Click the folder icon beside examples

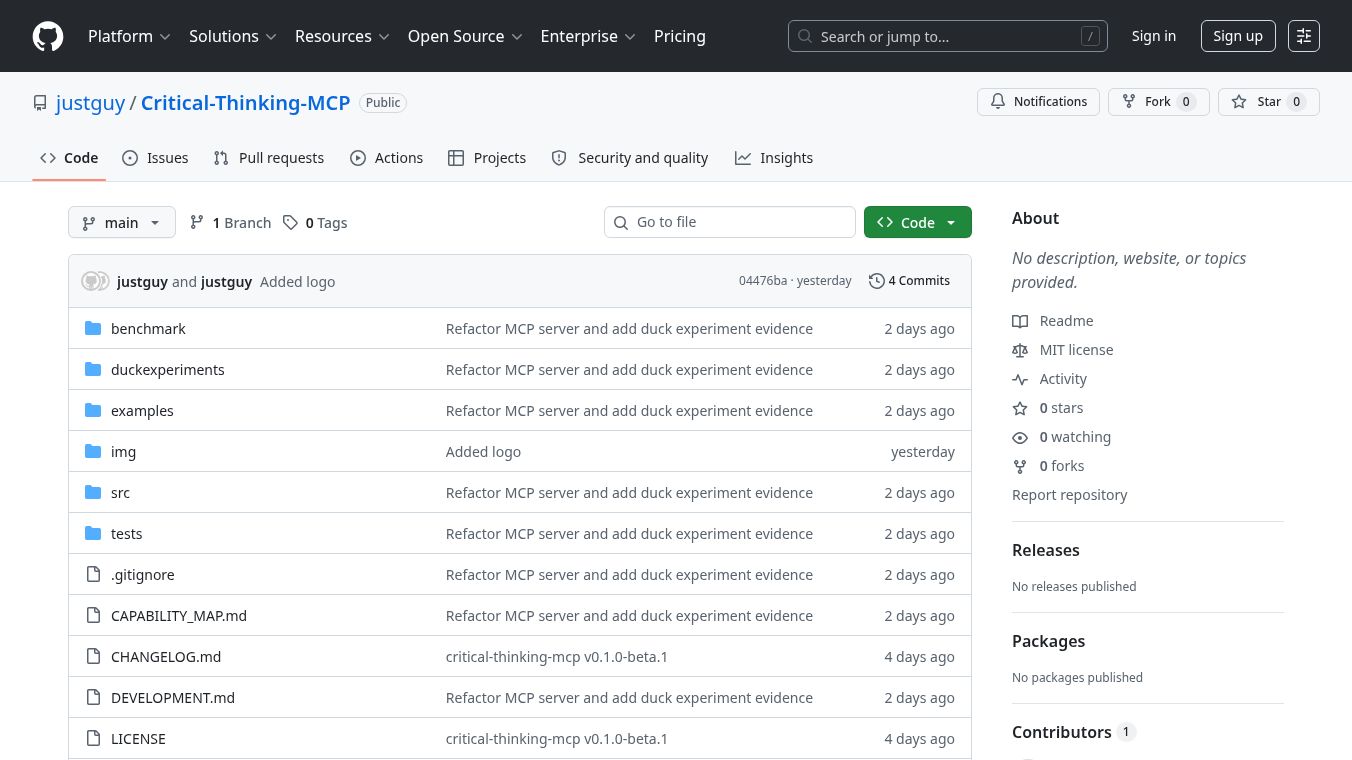pyautogui.click(x=93, y=410)
